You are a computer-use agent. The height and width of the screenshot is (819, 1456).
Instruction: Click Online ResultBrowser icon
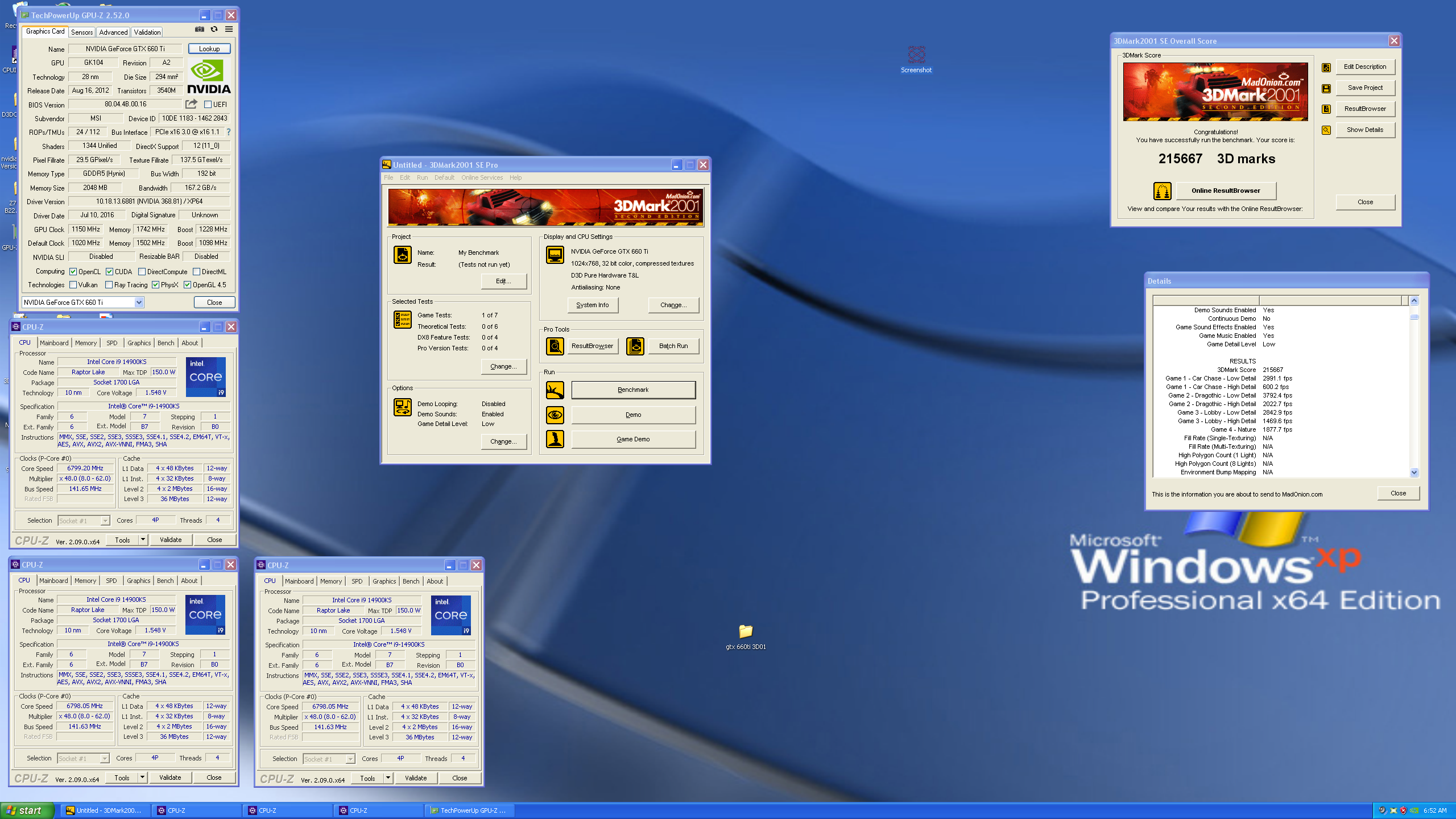click(x=1163, y=191)
